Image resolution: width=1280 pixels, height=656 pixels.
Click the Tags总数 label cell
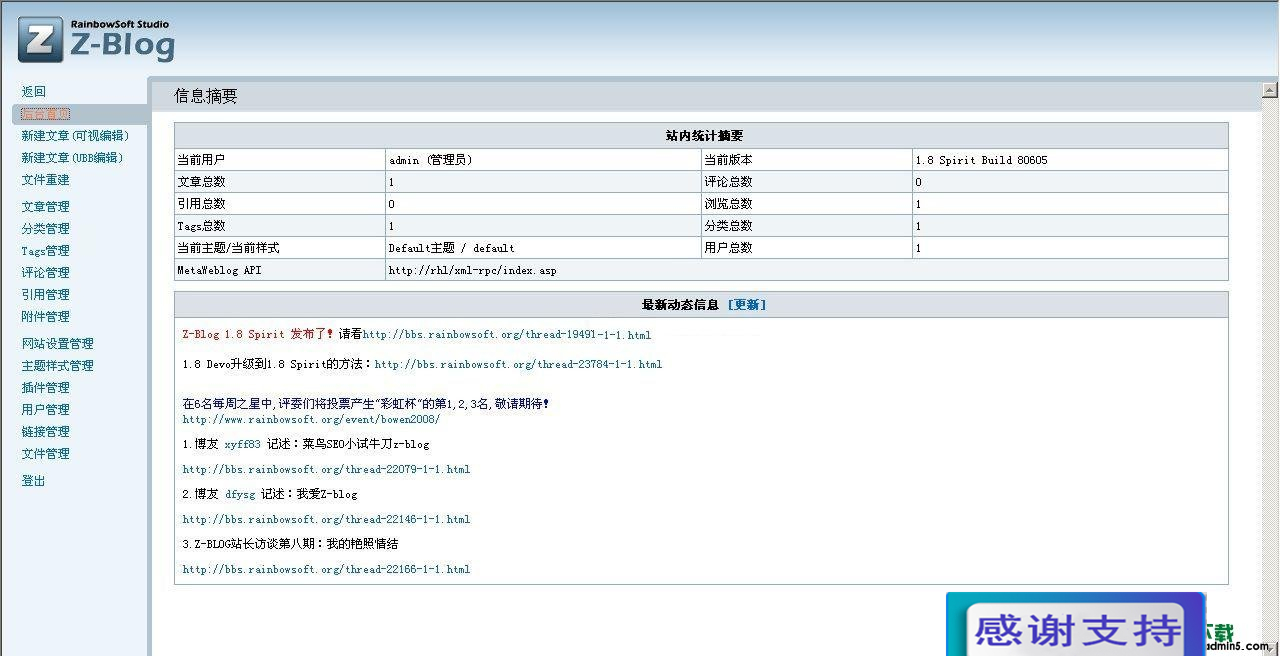tap(280, 226)
